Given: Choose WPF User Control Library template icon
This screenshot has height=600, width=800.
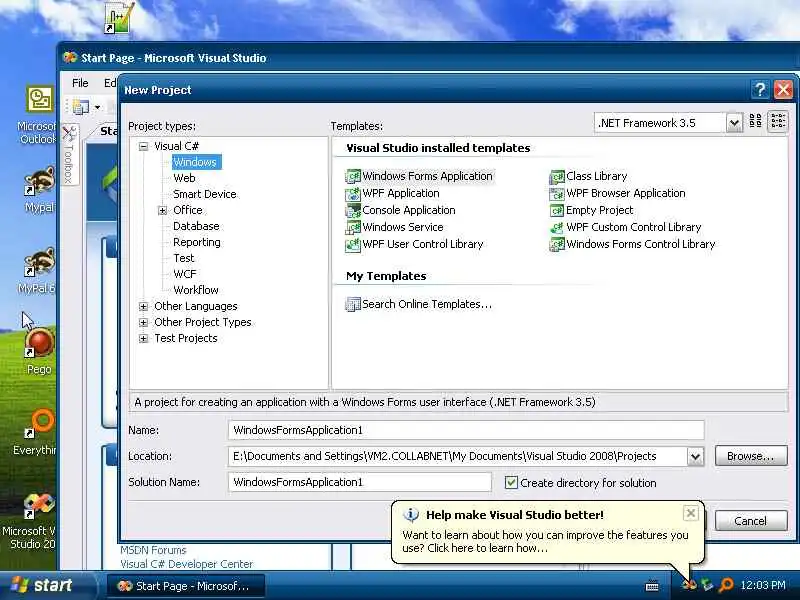Looking at the screenshot, I should (353, 245).
